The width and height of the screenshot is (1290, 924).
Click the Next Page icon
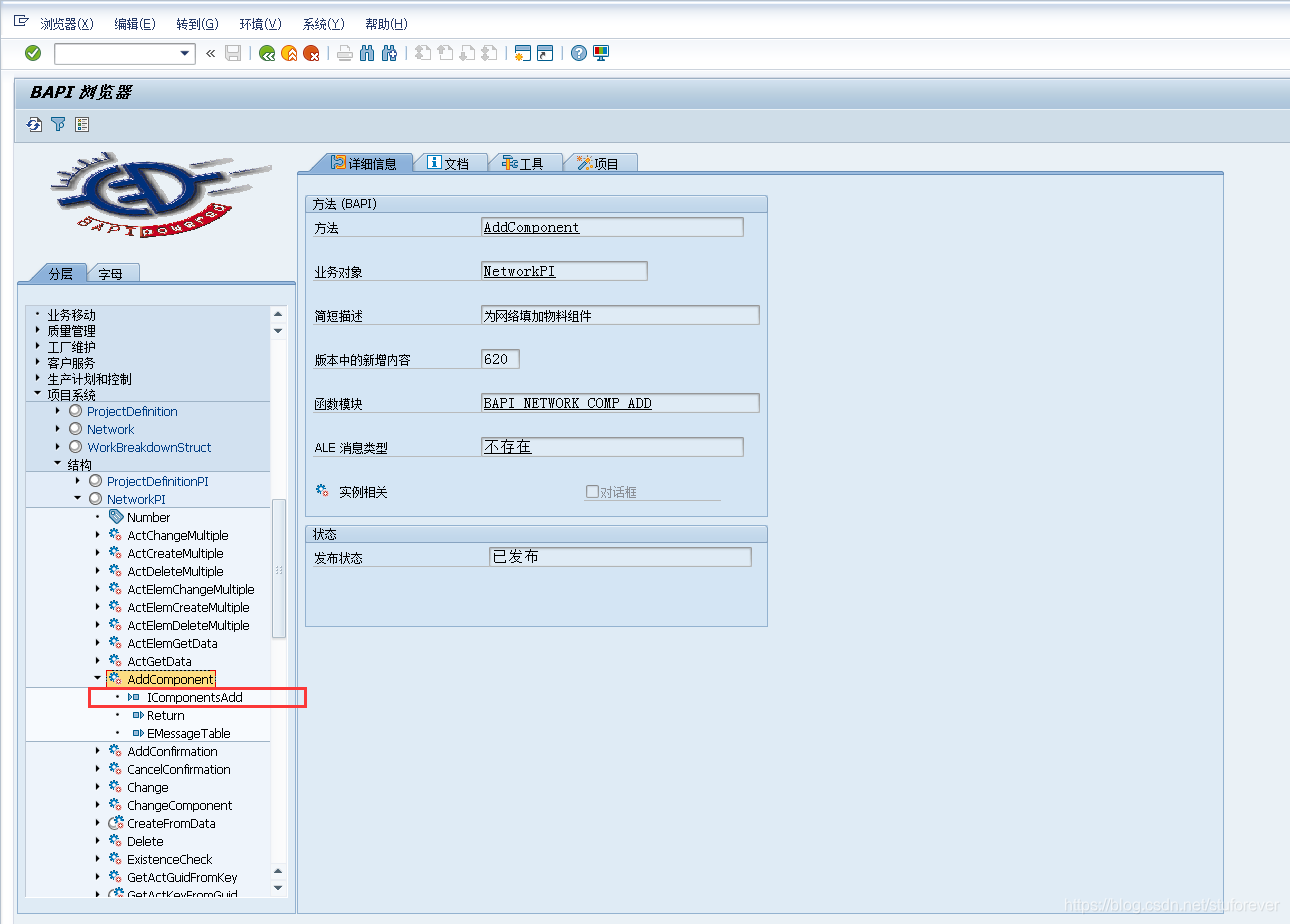pyautogui.click(x=467, y=53)
